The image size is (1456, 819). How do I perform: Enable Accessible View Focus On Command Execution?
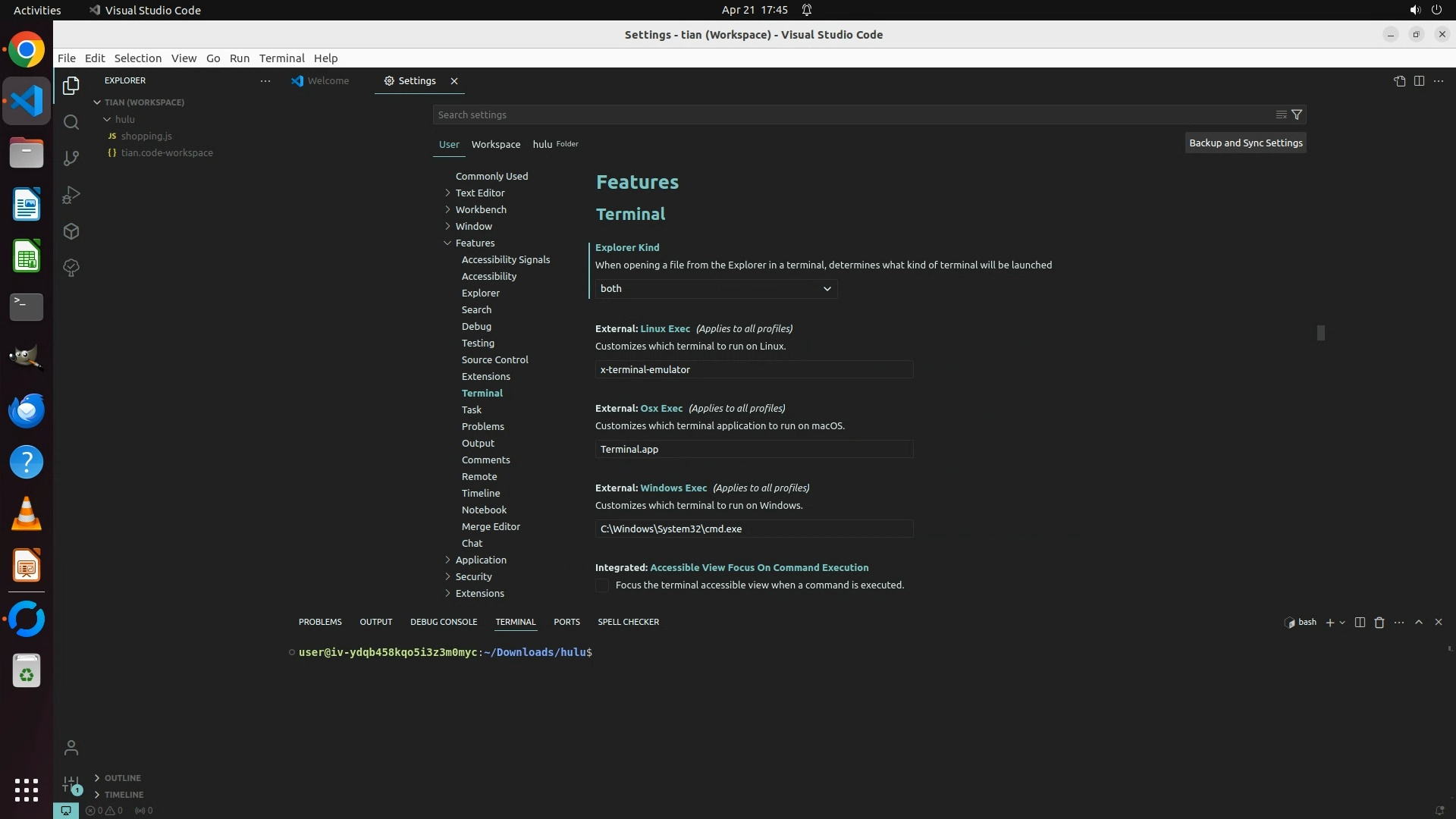point(602,585)
